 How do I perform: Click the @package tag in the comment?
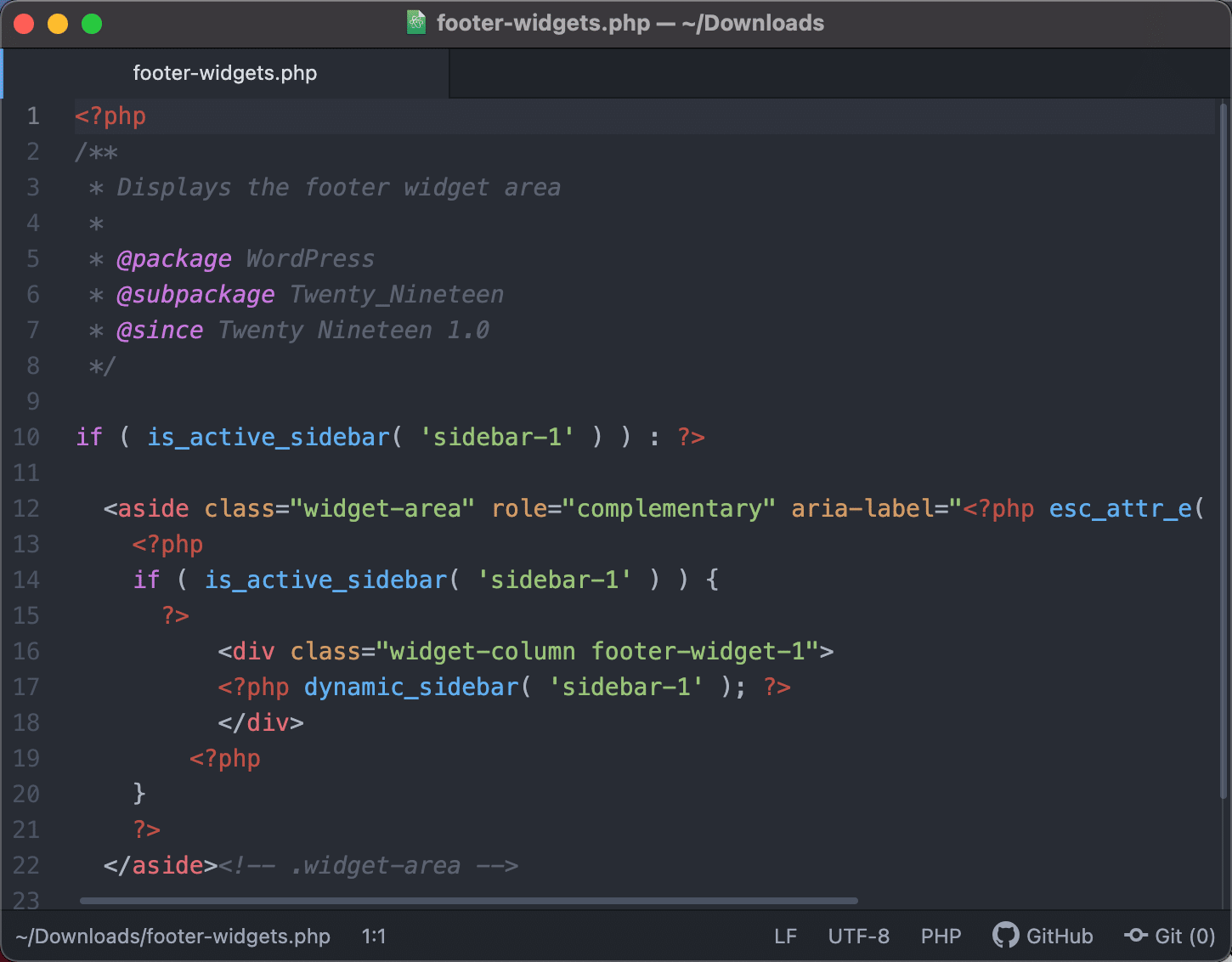pyautogui.click(x=174, y=258)
